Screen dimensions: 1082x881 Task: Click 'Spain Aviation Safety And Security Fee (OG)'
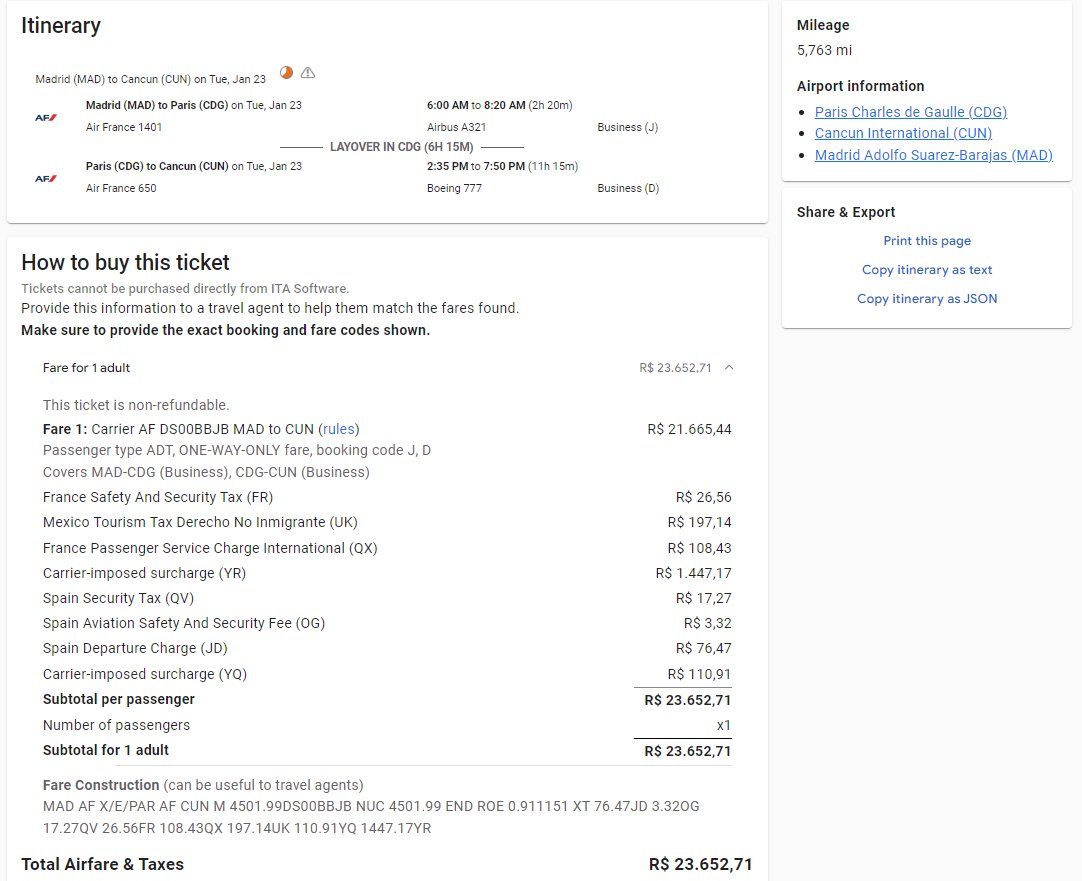coord(184,623)
